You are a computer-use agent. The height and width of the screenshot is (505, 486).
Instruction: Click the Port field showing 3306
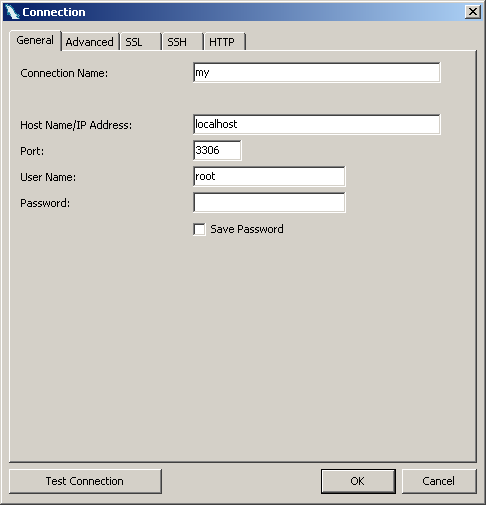click(217, 150)
